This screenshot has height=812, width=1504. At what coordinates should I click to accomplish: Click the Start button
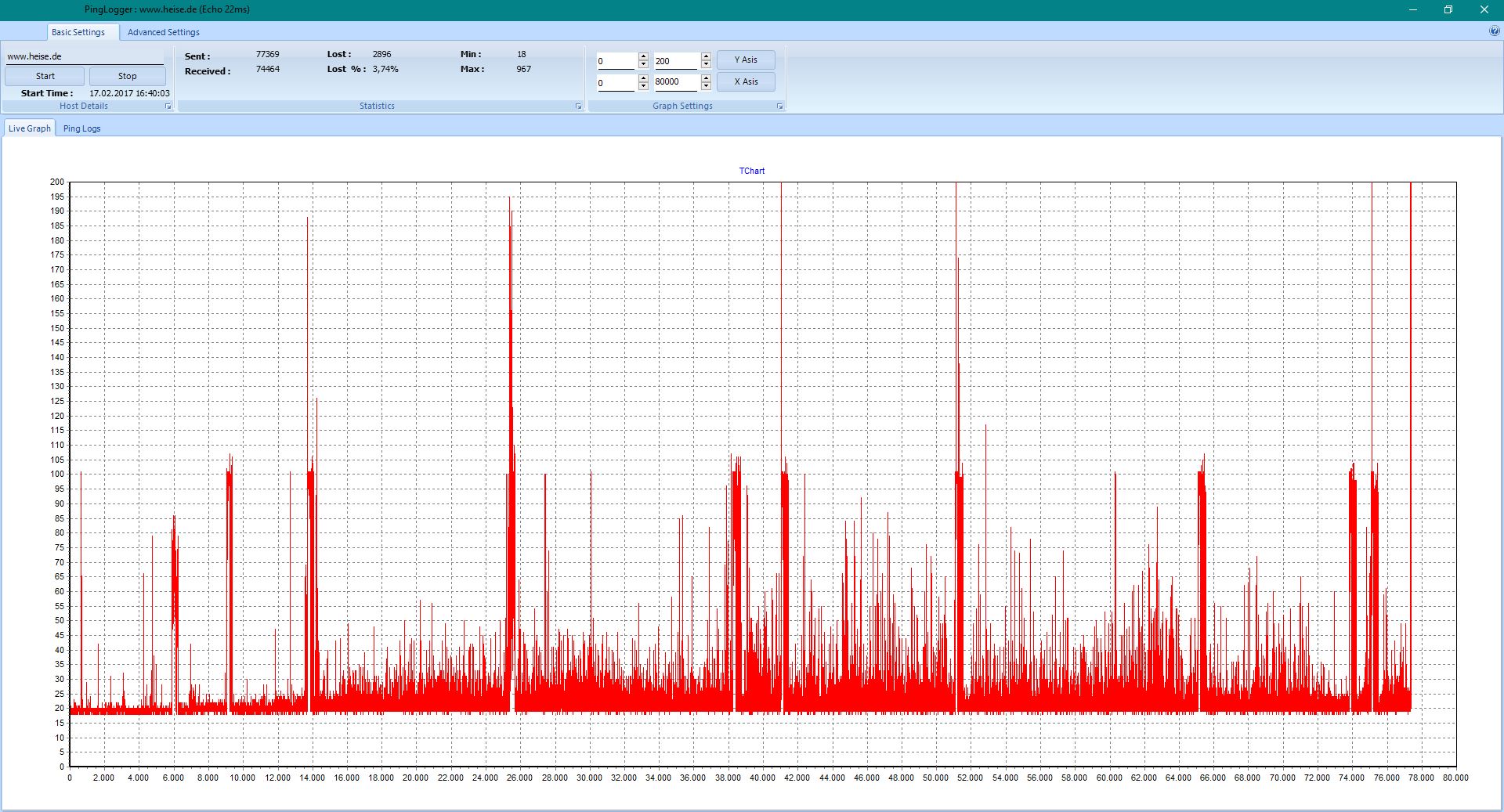pyautogui.click(x=45, y=76)
